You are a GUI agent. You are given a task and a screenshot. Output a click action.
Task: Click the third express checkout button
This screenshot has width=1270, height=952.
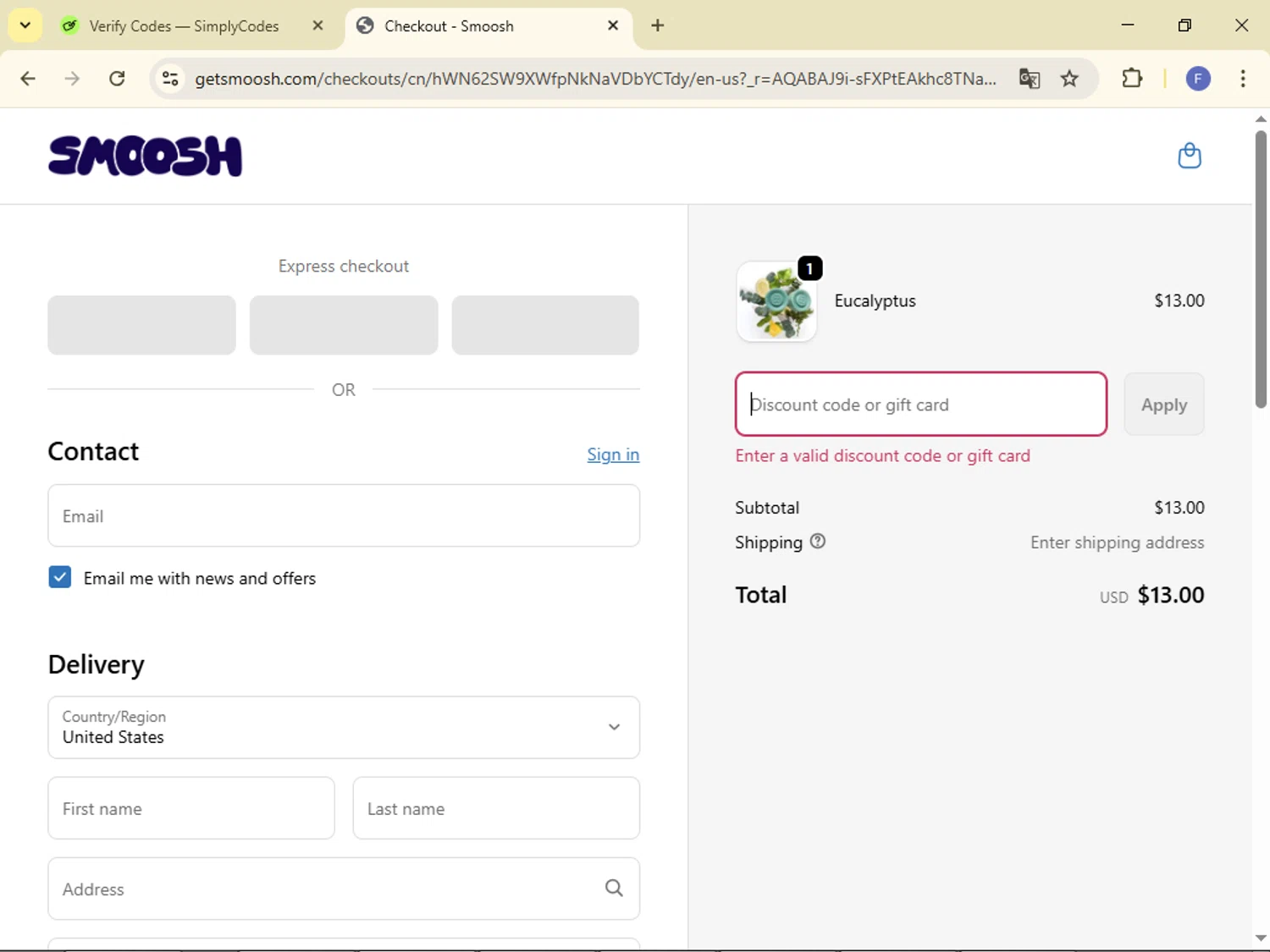(x=545, y=325)
